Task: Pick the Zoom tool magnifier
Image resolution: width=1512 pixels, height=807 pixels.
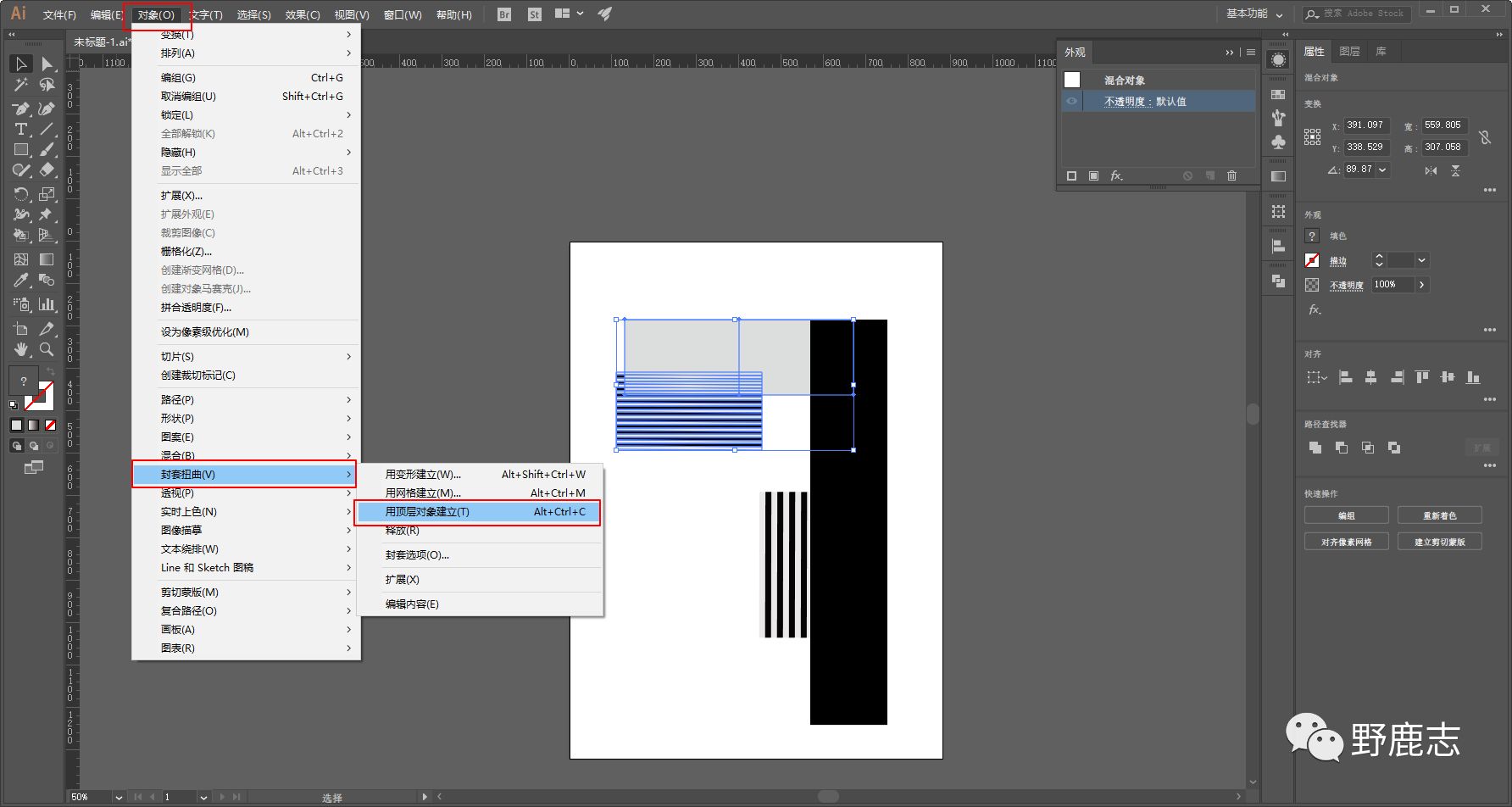Action: pyautogui.click(x=47, y=349)
